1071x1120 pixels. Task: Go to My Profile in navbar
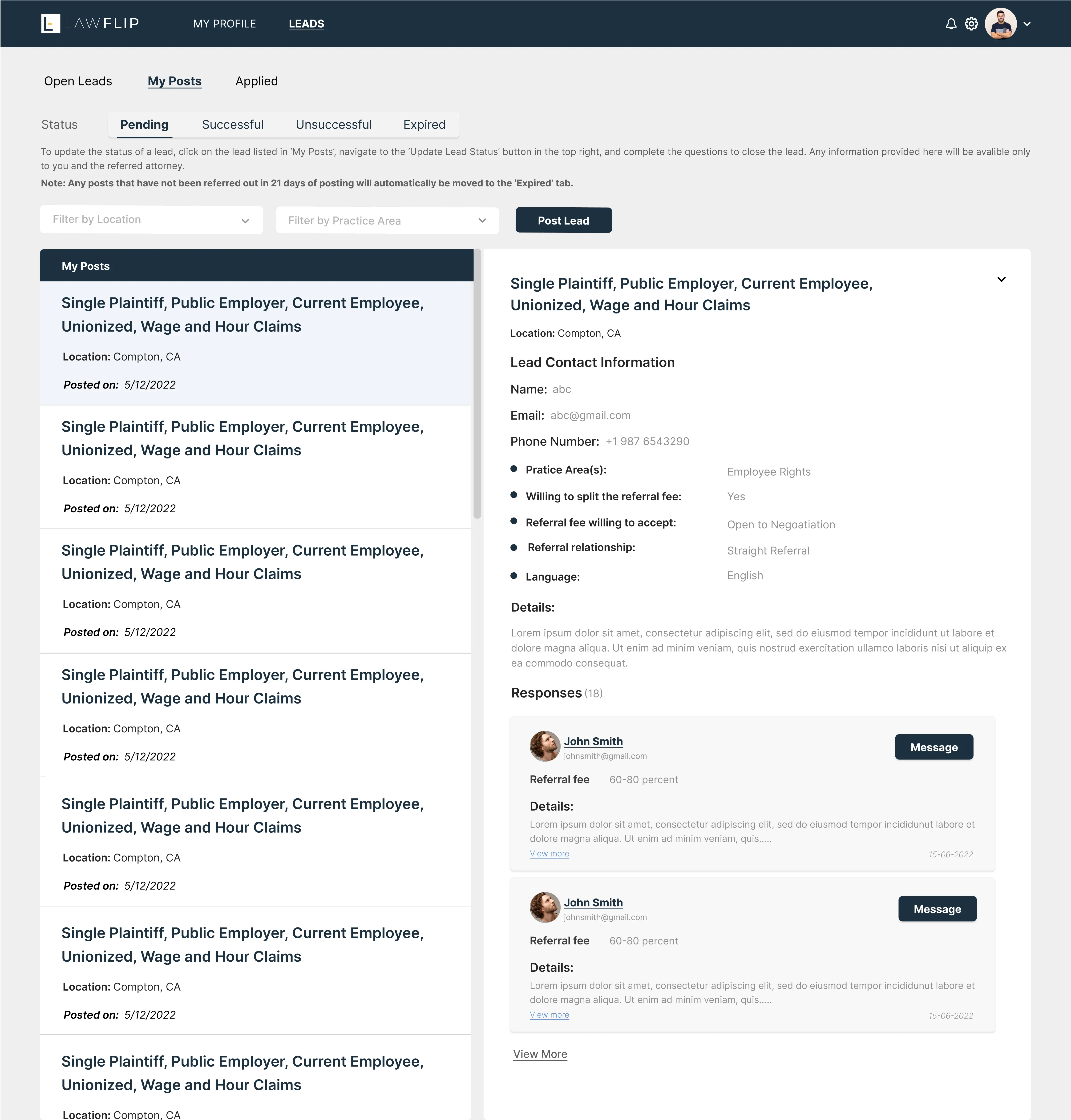pos(224,24)
